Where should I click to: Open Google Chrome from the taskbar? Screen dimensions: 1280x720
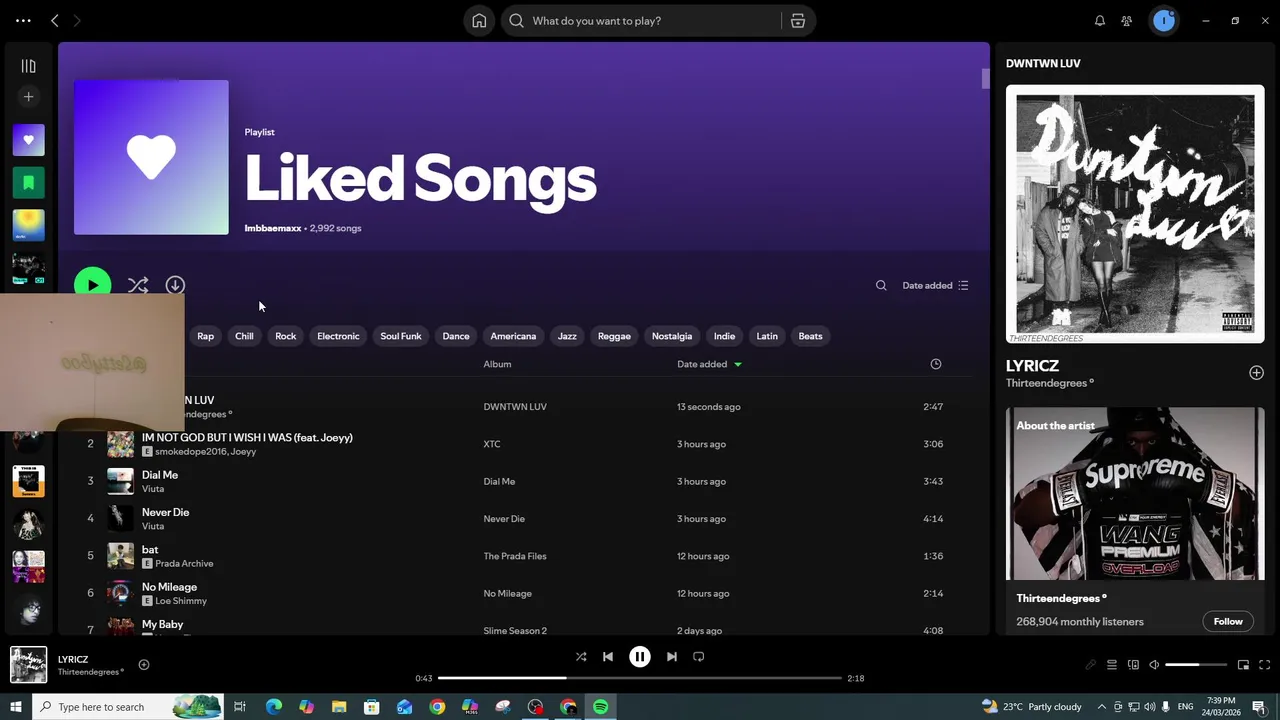[x=437, y=707]
